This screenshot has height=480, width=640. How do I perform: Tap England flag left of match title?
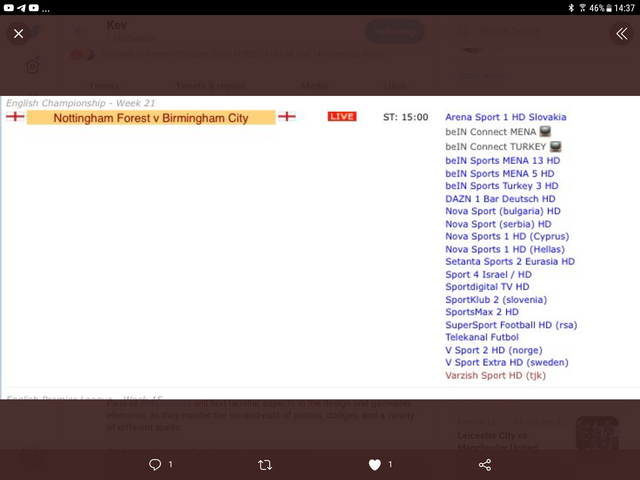(15, 117)
